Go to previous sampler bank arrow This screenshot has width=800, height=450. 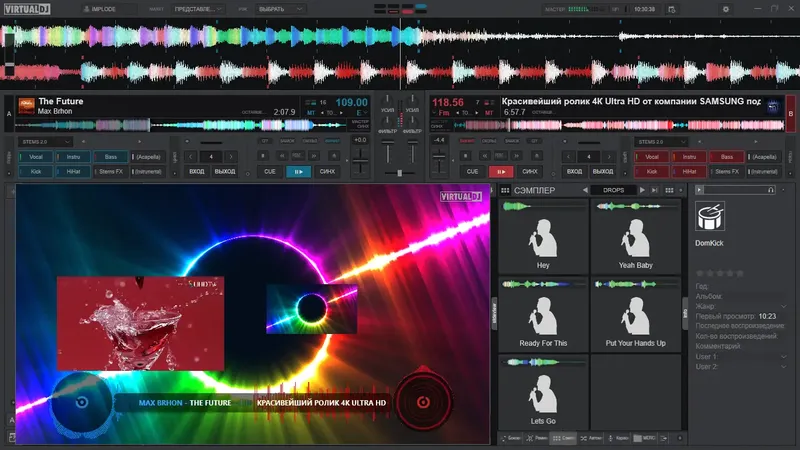[585, 190]
